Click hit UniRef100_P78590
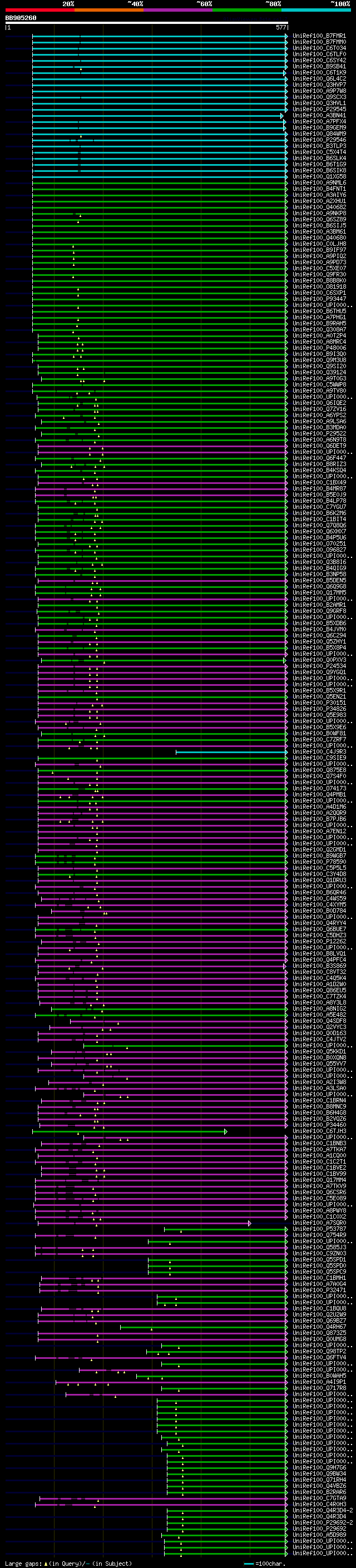 [x=319, y=862]
